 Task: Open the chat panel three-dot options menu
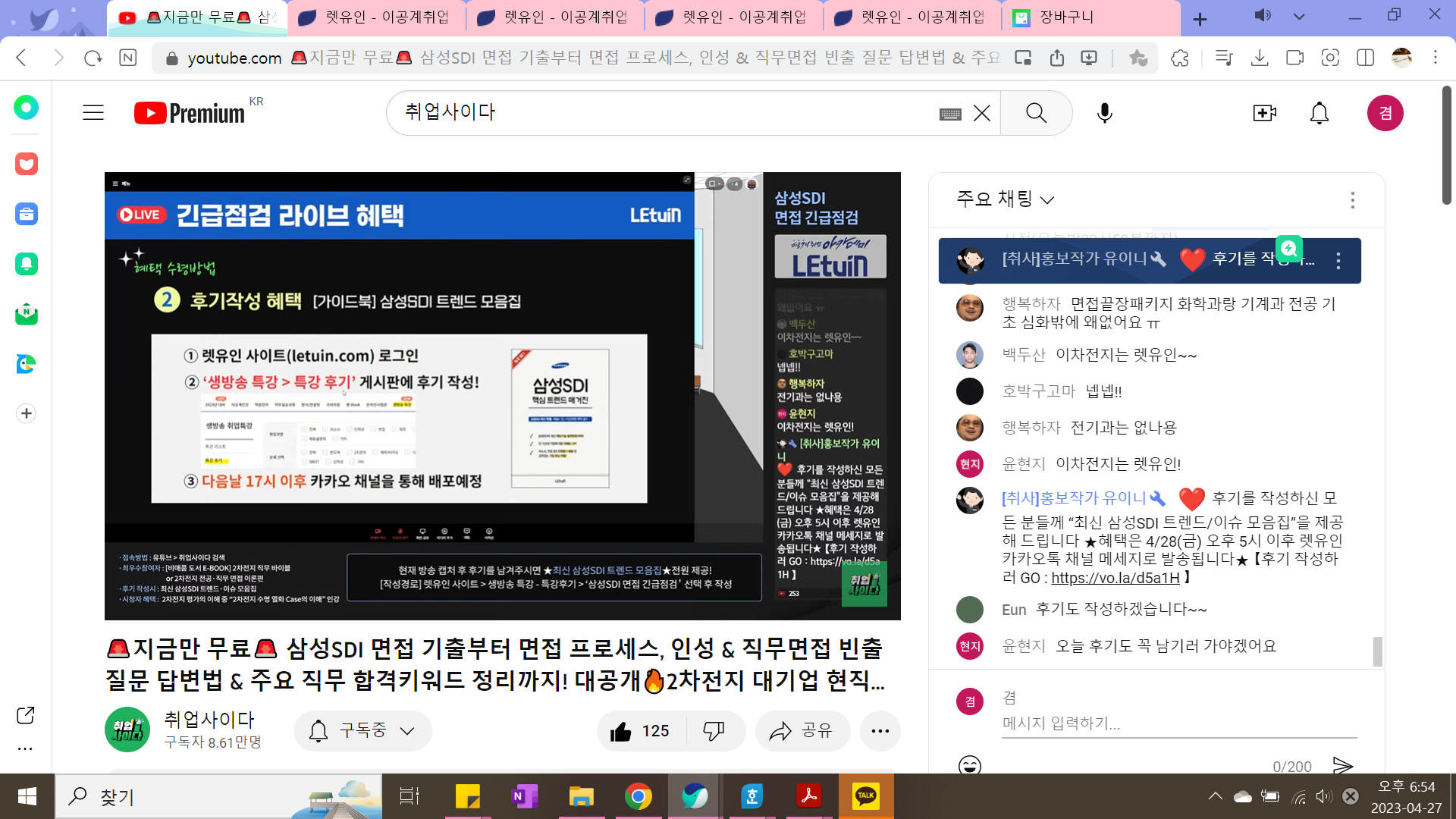tap(1352, 199)
